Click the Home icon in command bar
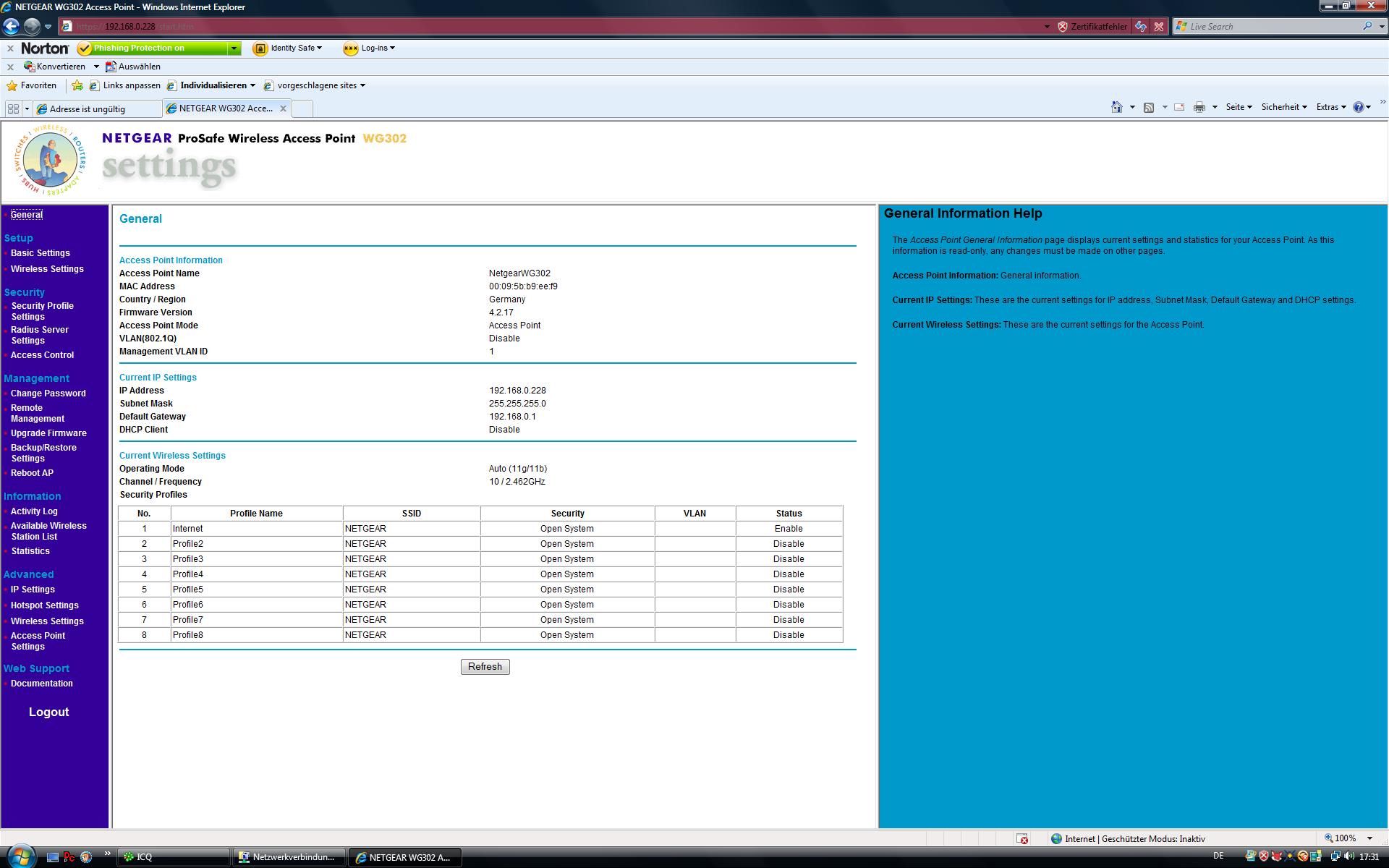Viewport: 1389px width, 868px height. pyautogui.click(x=1116, y=107)
